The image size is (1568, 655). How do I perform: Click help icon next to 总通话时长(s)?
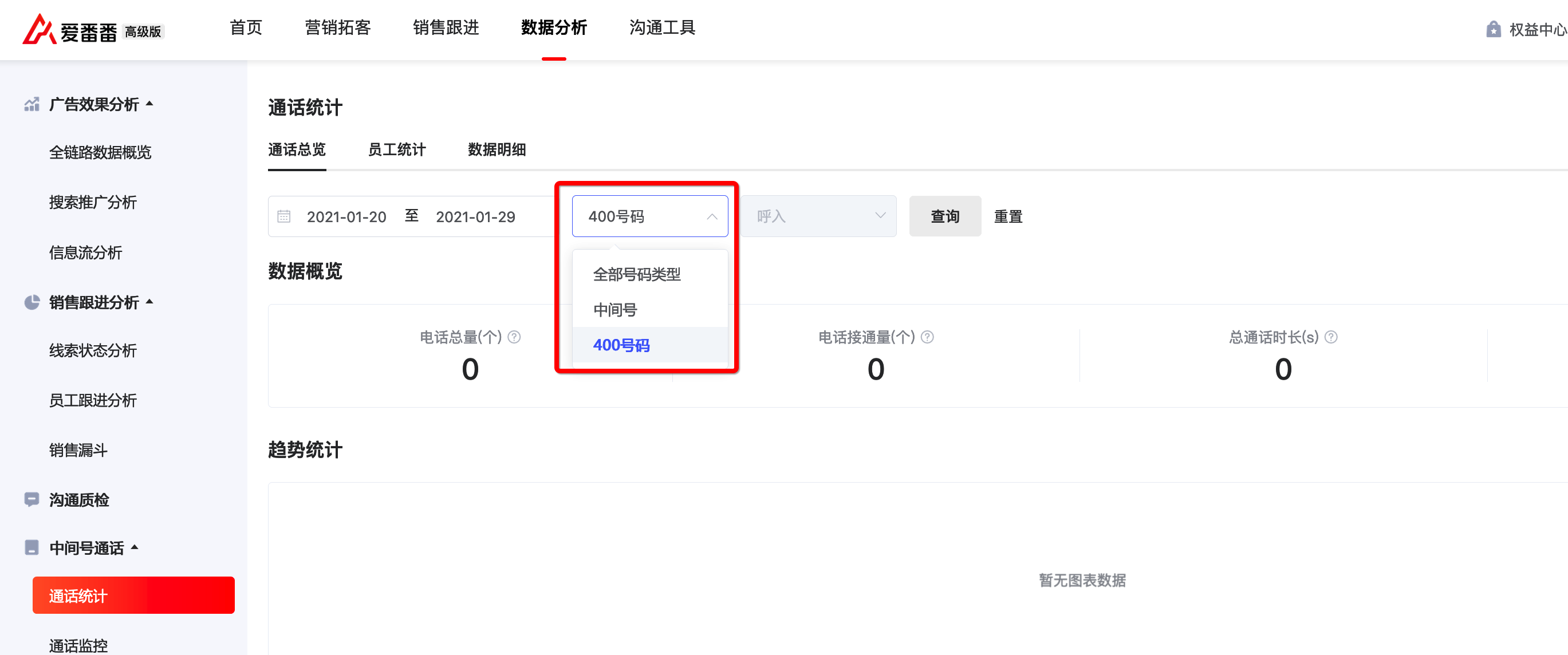[1331, 337]
